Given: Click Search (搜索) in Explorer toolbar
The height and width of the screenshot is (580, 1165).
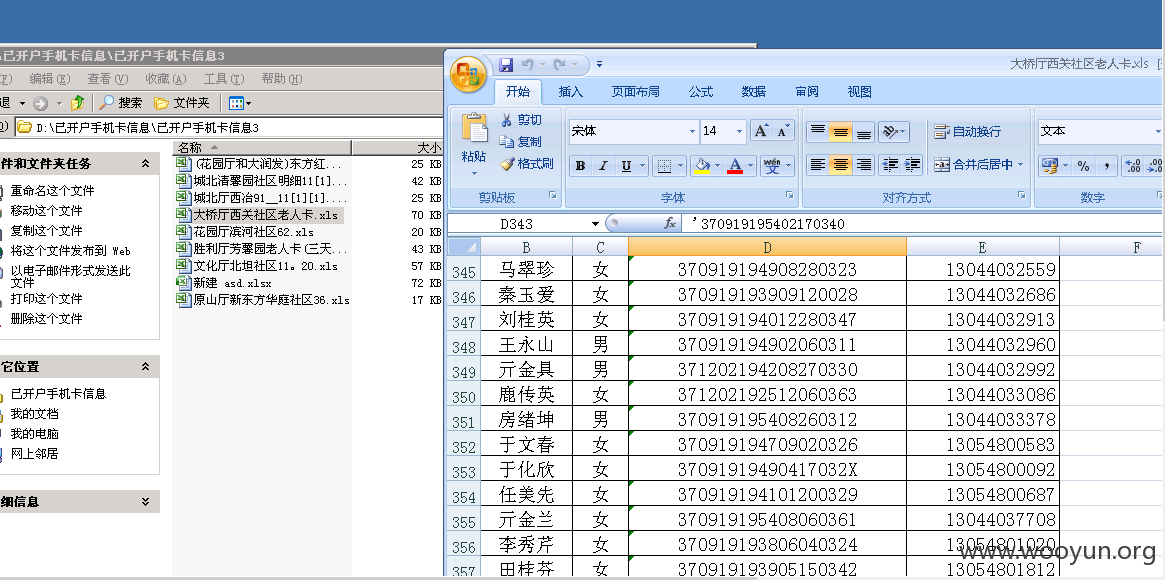Looking at the screenshot, I should pyautogui.click(x=121, y=102).
